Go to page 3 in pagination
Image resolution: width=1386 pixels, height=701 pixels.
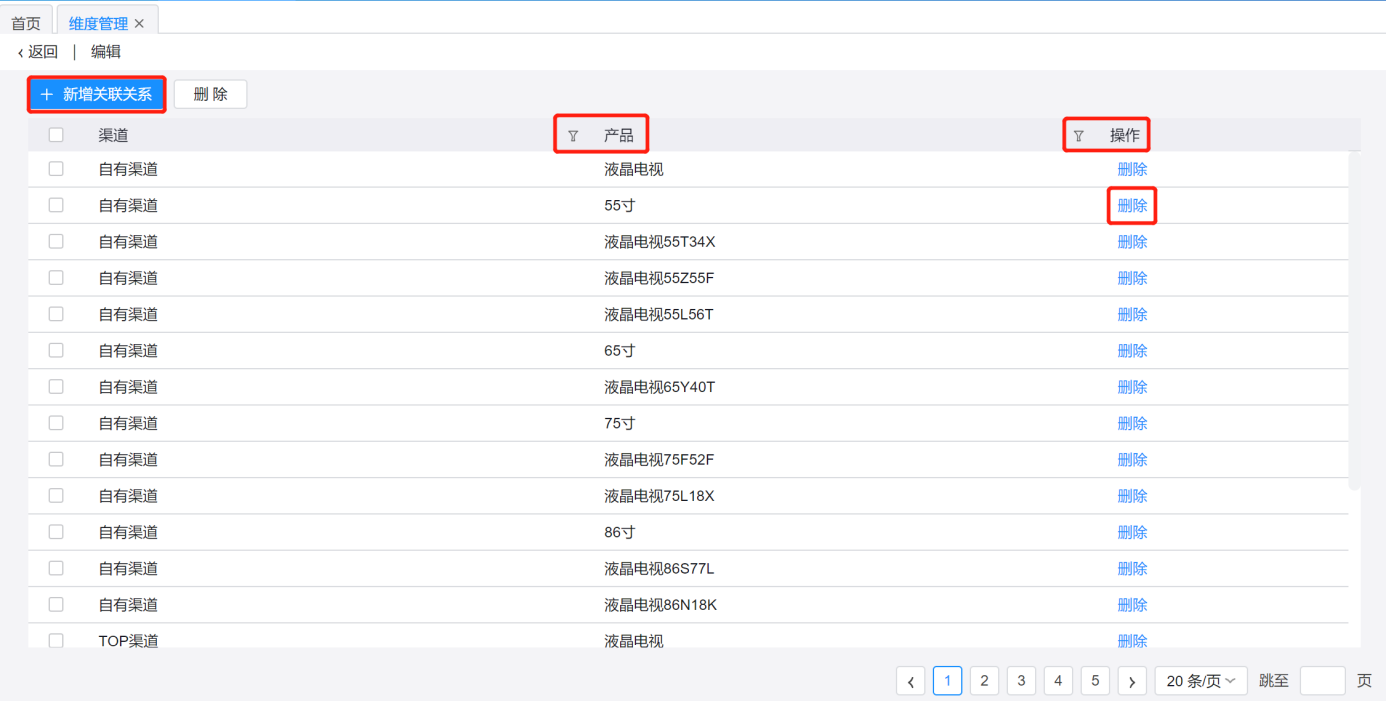[1021, 681]
